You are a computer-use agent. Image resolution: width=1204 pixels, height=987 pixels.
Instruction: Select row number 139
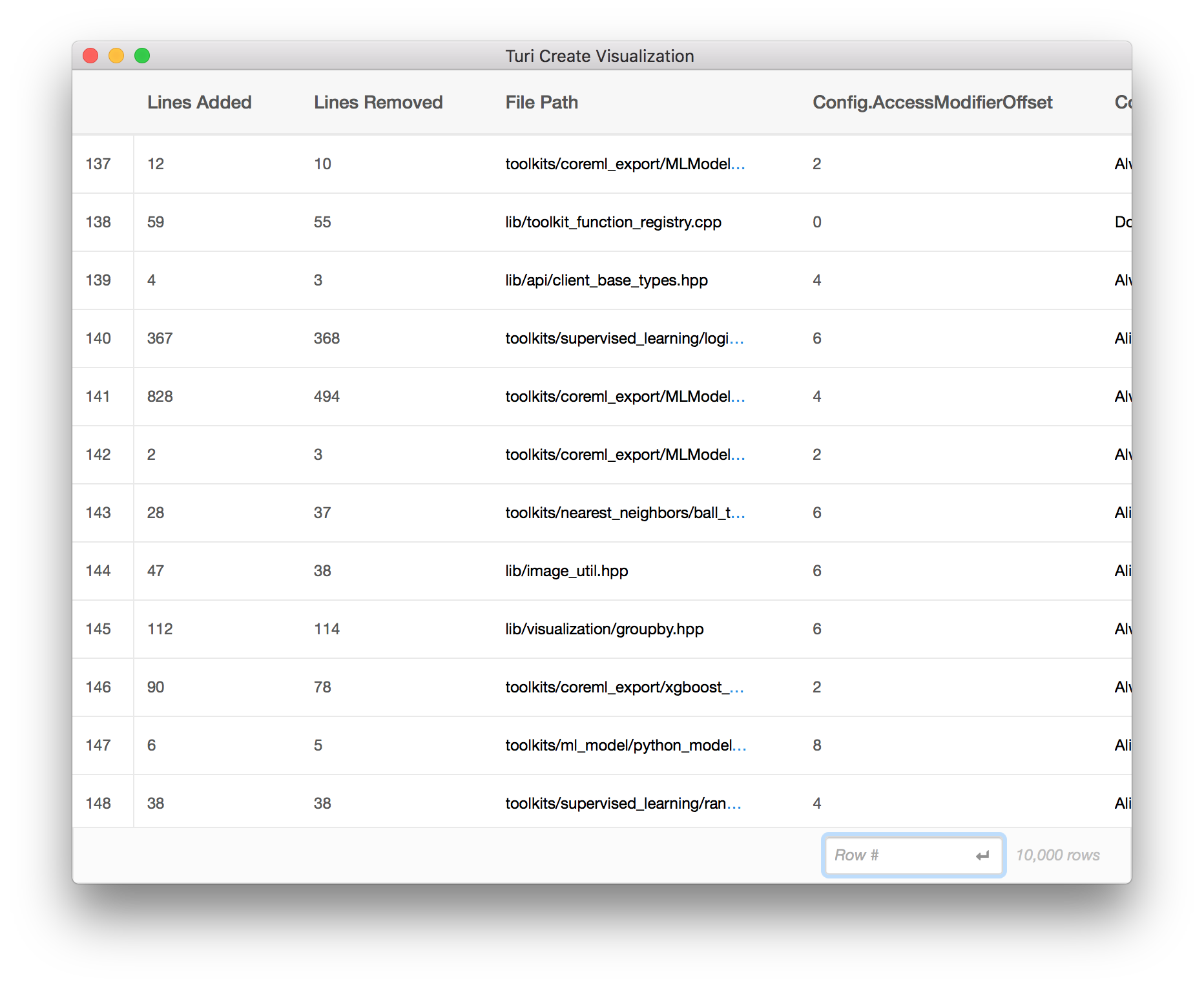98,280
